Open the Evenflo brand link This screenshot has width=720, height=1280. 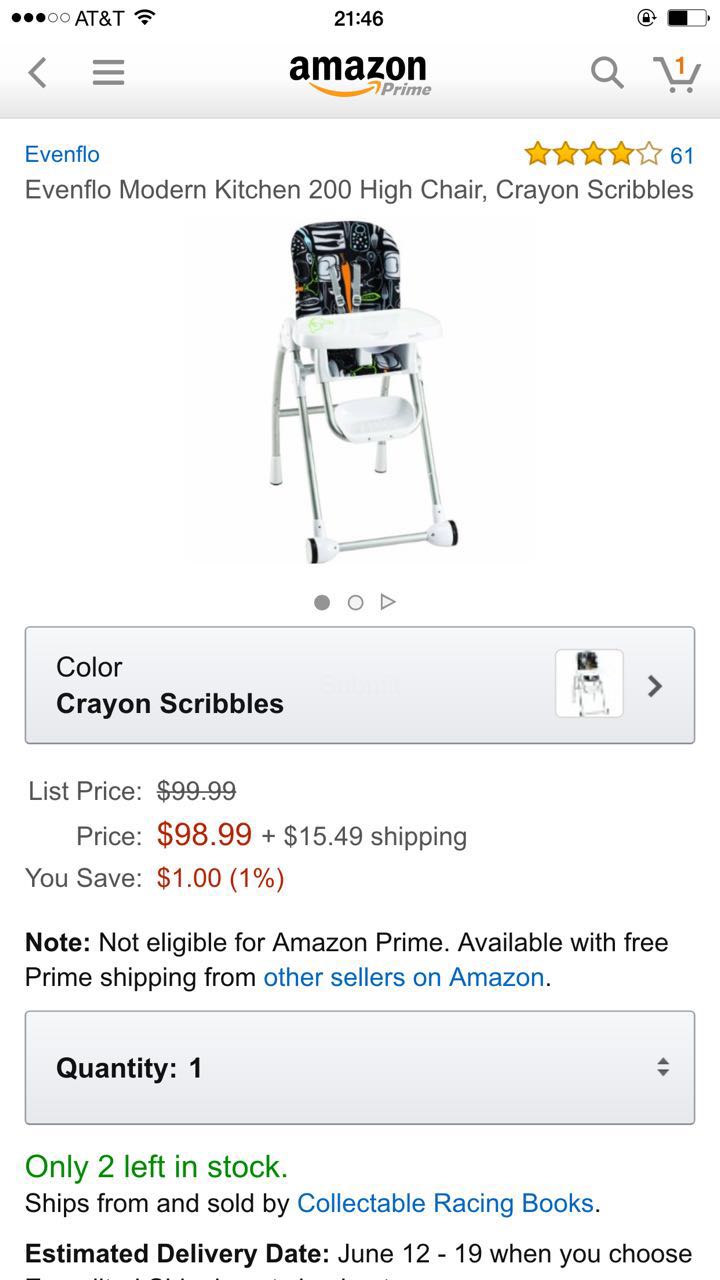tap(62, 154)
